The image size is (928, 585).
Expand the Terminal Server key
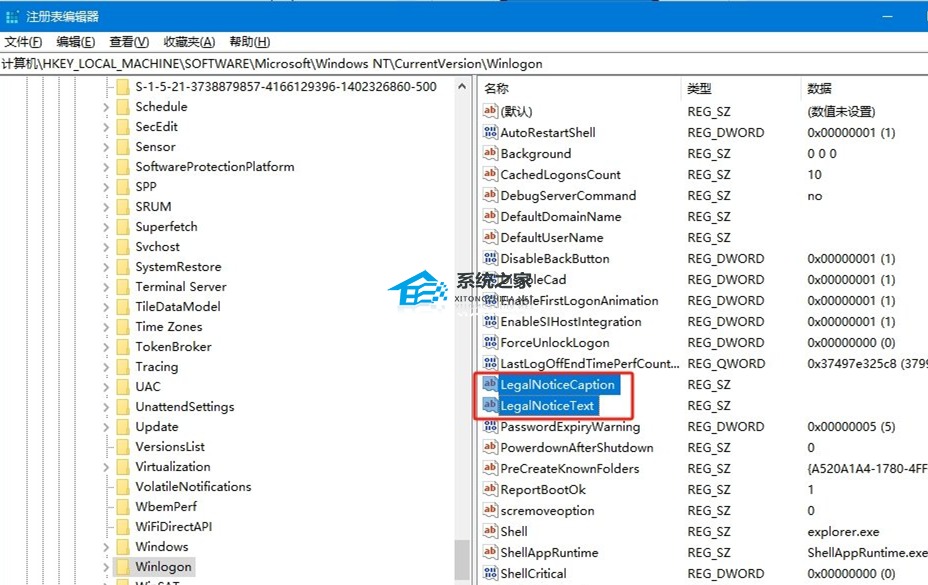click(x=106, y=287)
